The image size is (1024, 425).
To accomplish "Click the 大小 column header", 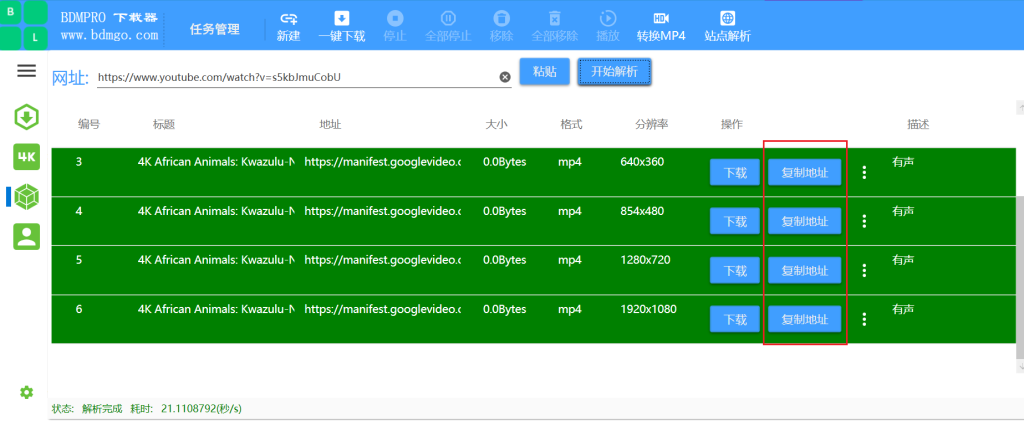I will point(496,124).
